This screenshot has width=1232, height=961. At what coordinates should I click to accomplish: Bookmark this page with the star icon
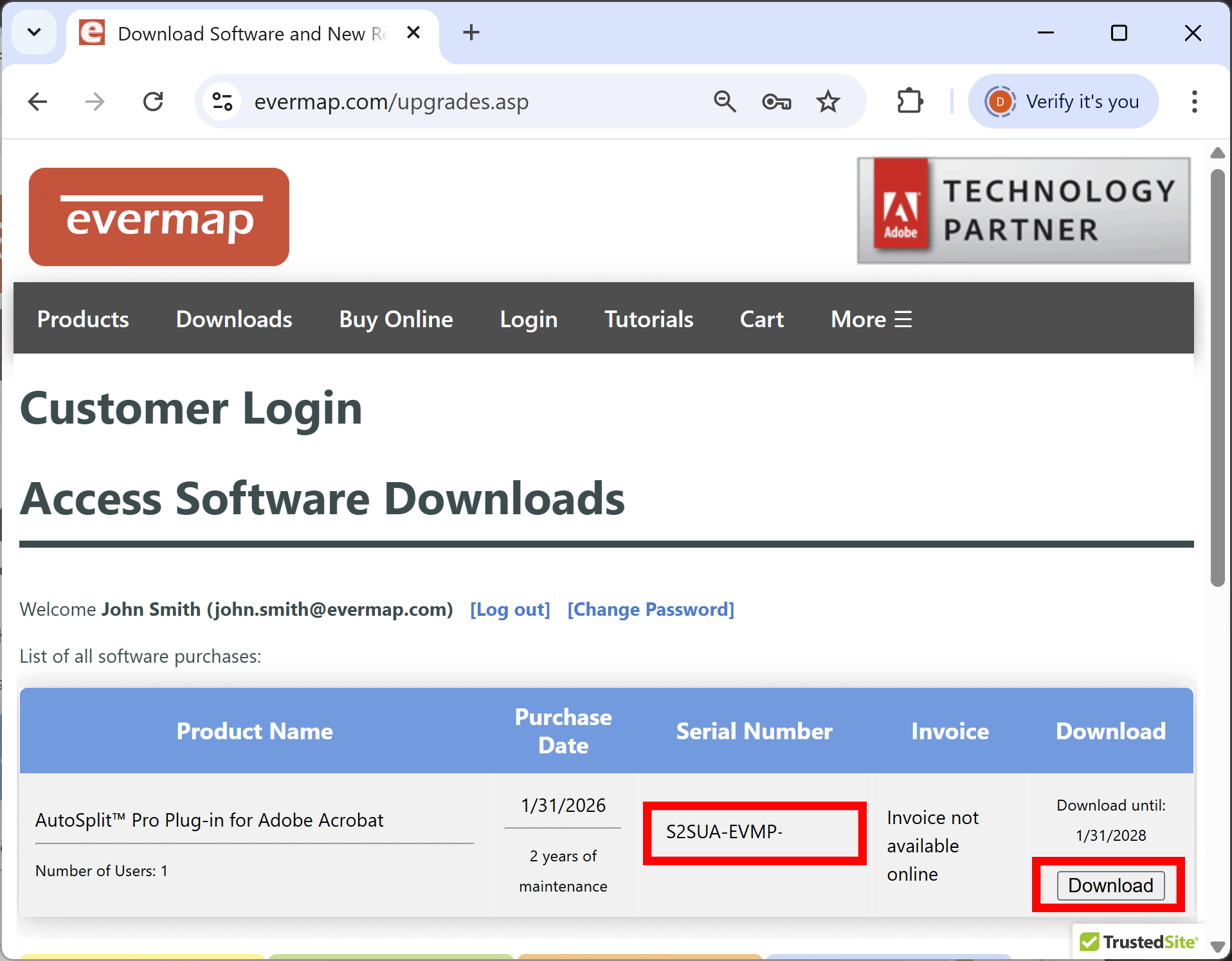(x=828, y=102)
